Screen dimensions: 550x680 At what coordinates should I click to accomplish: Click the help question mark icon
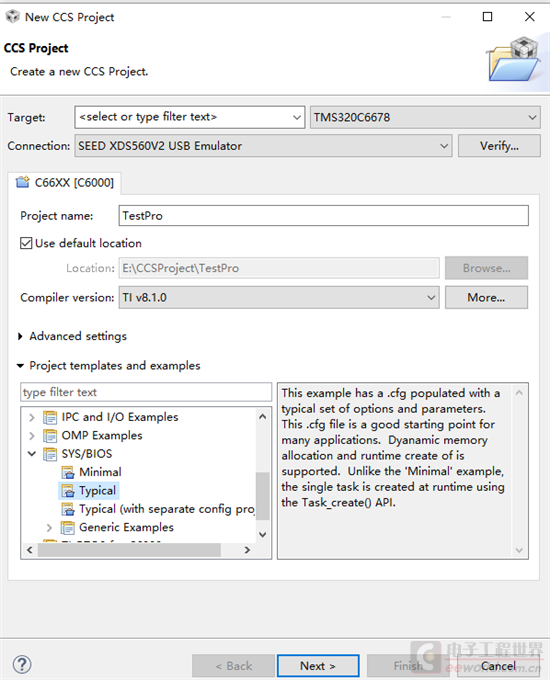22,664
